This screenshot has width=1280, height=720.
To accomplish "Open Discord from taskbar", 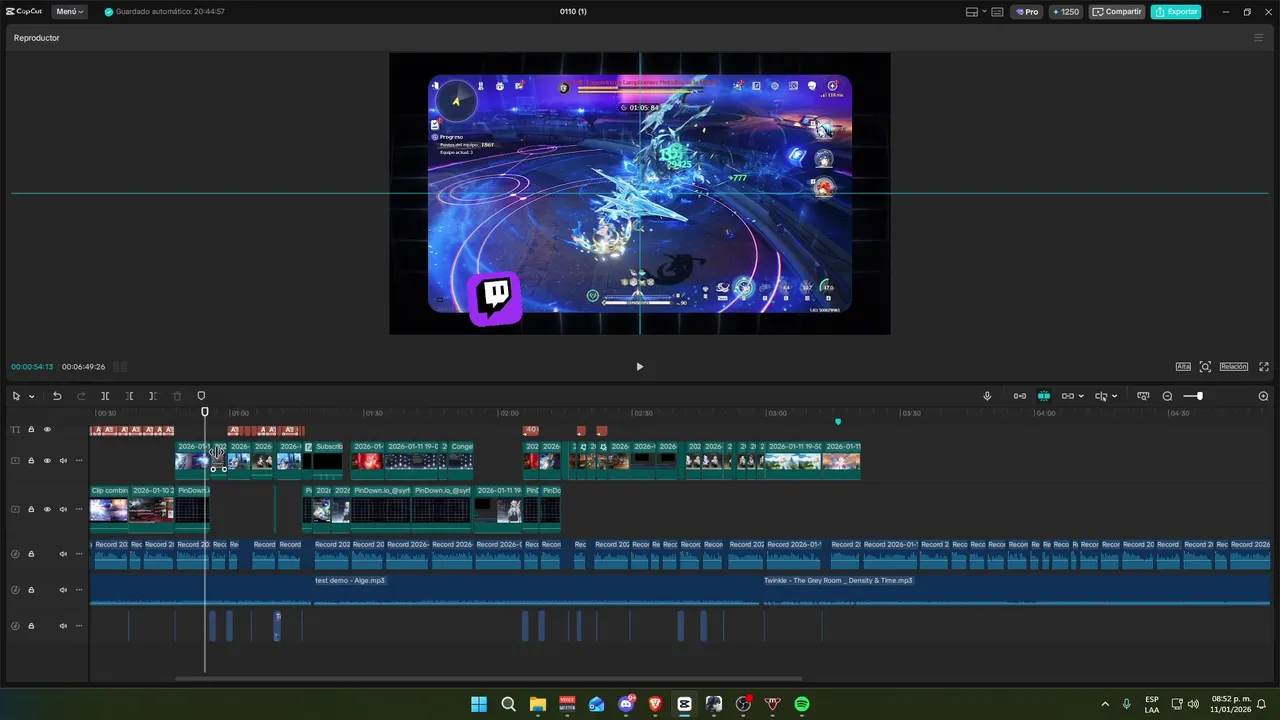I will point(626,704).
